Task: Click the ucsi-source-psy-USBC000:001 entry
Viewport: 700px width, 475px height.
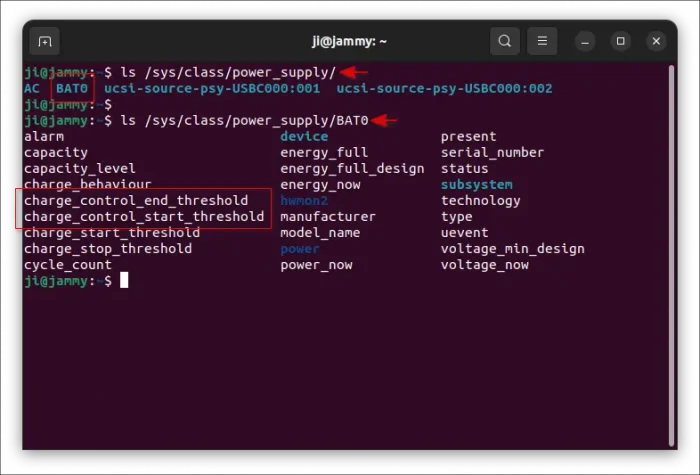Action: pyautogui.click(x=212, y=88)
